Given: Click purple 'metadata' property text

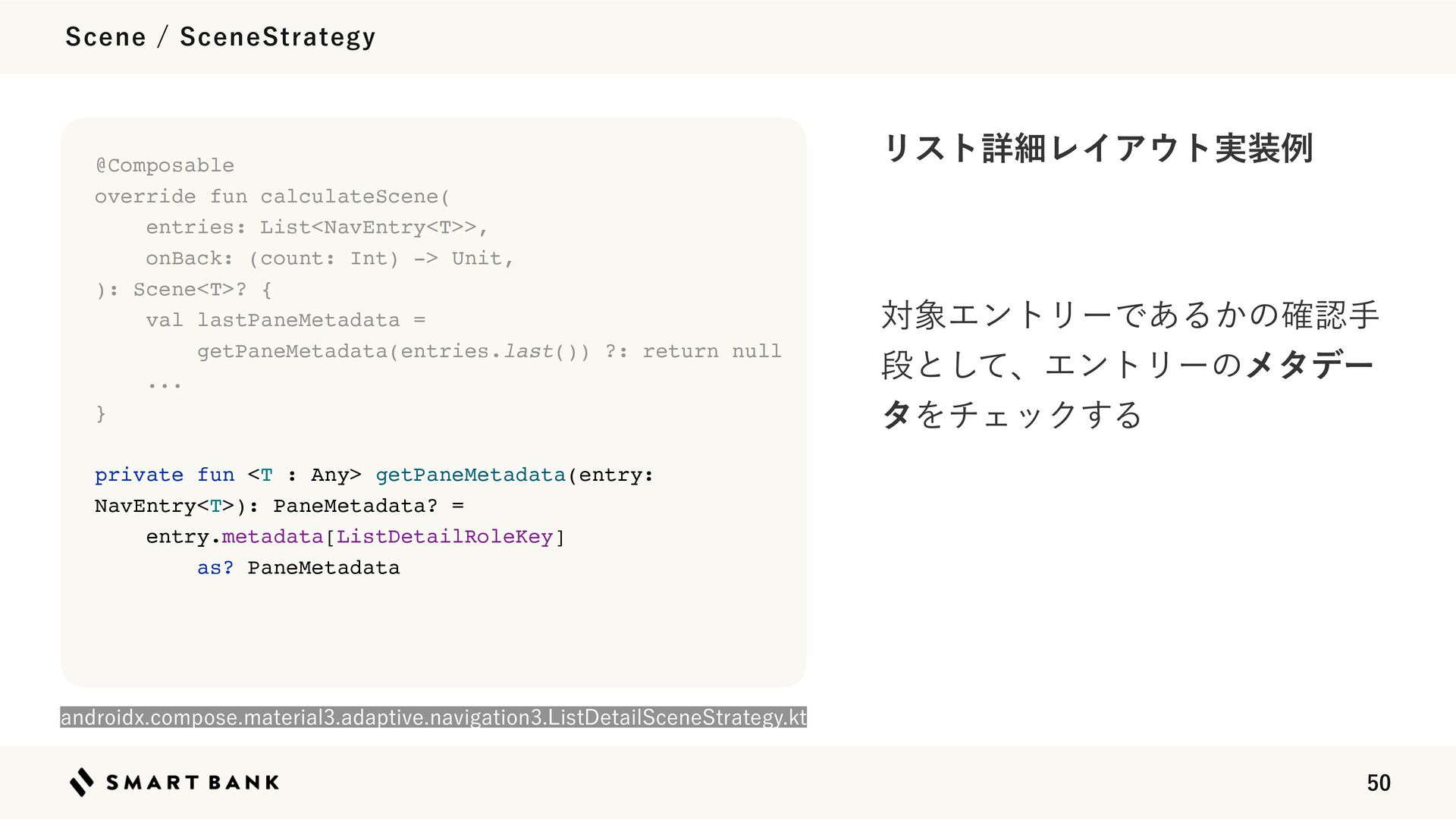Looking at the screenshot, I should tap(272, 537).
